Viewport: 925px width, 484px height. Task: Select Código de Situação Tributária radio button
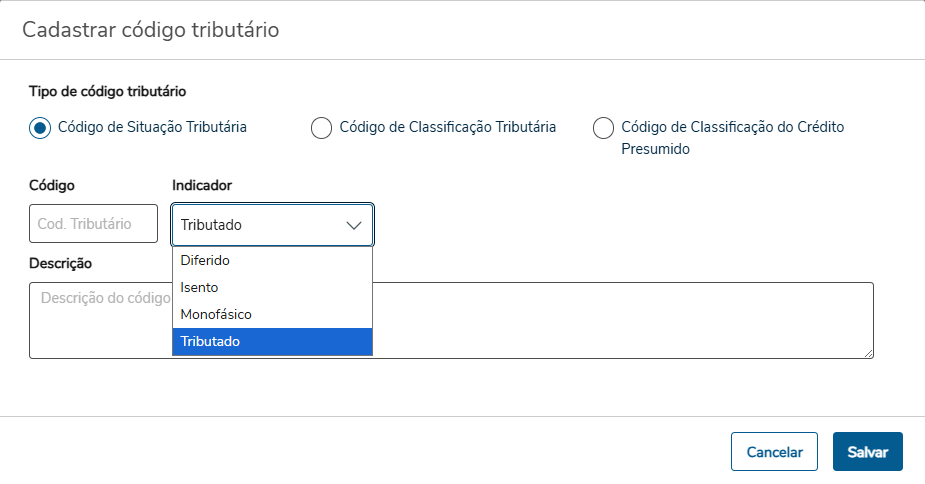point(40,128)
